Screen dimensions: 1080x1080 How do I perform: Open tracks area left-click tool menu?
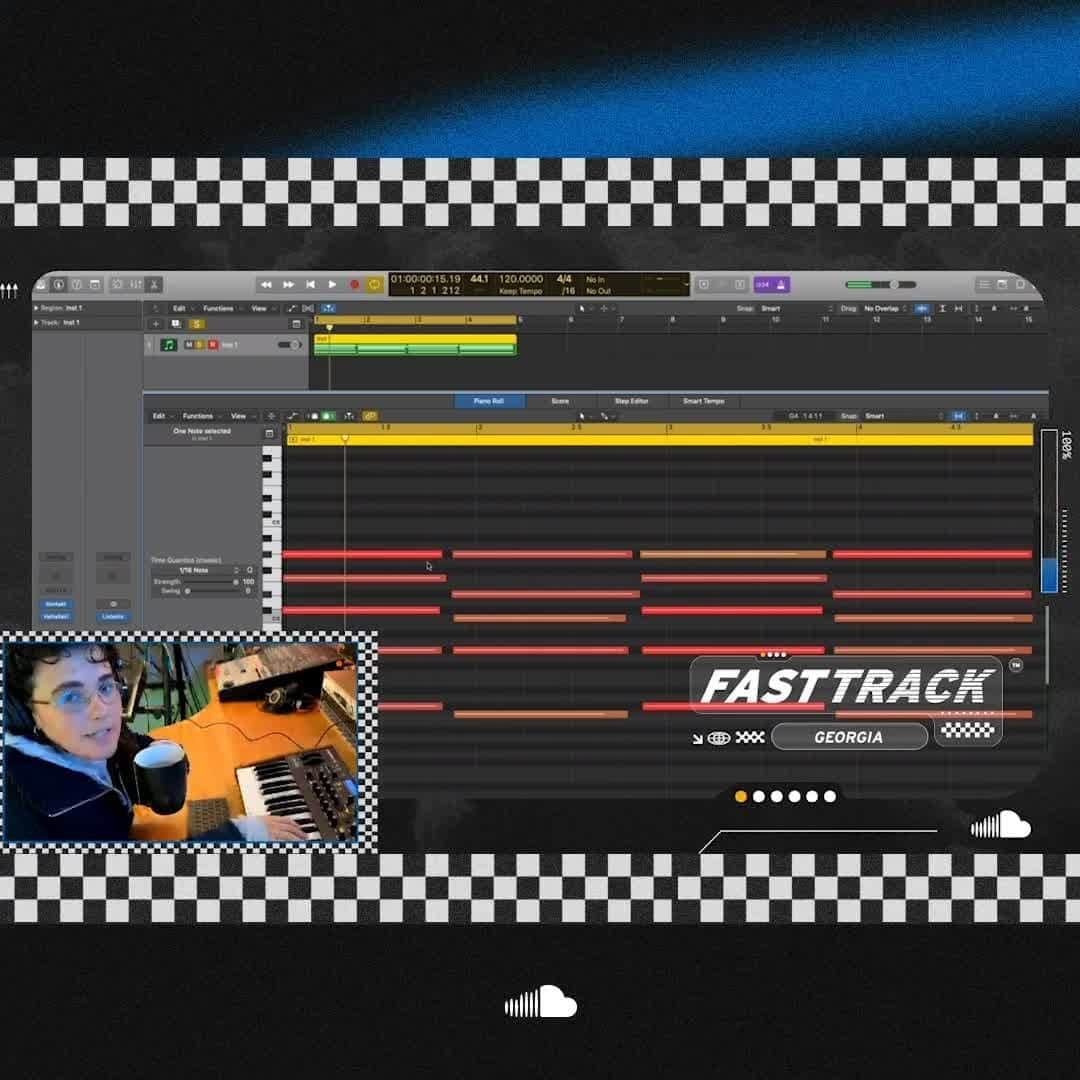click(584, 309)
